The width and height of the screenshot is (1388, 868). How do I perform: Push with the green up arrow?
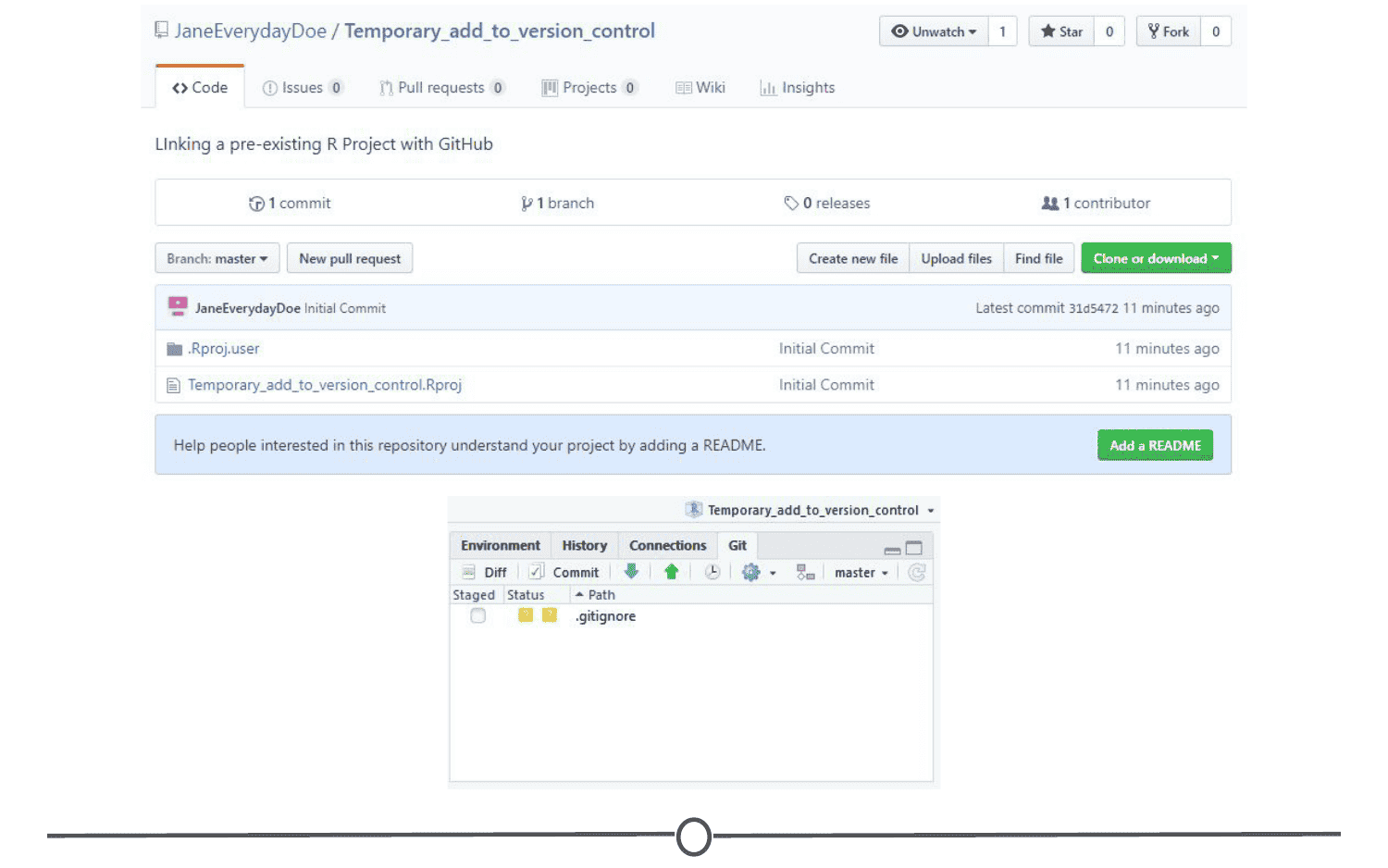(x=672, y=572)
